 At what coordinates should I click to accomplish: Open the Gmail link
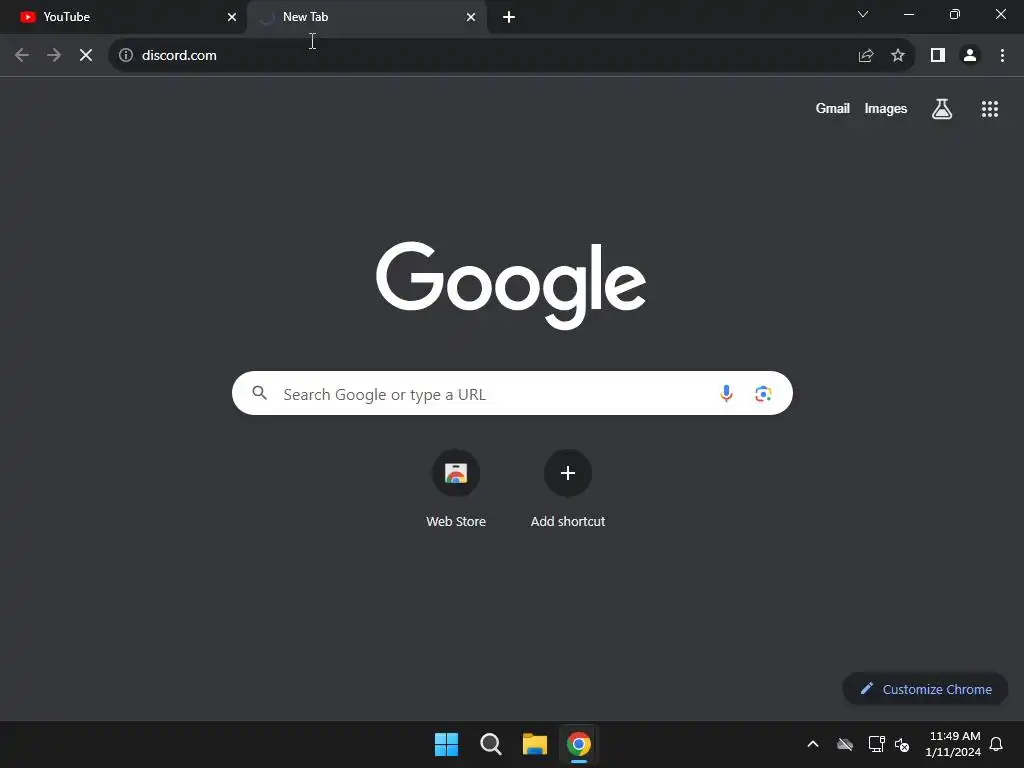[x=832, y=108]
